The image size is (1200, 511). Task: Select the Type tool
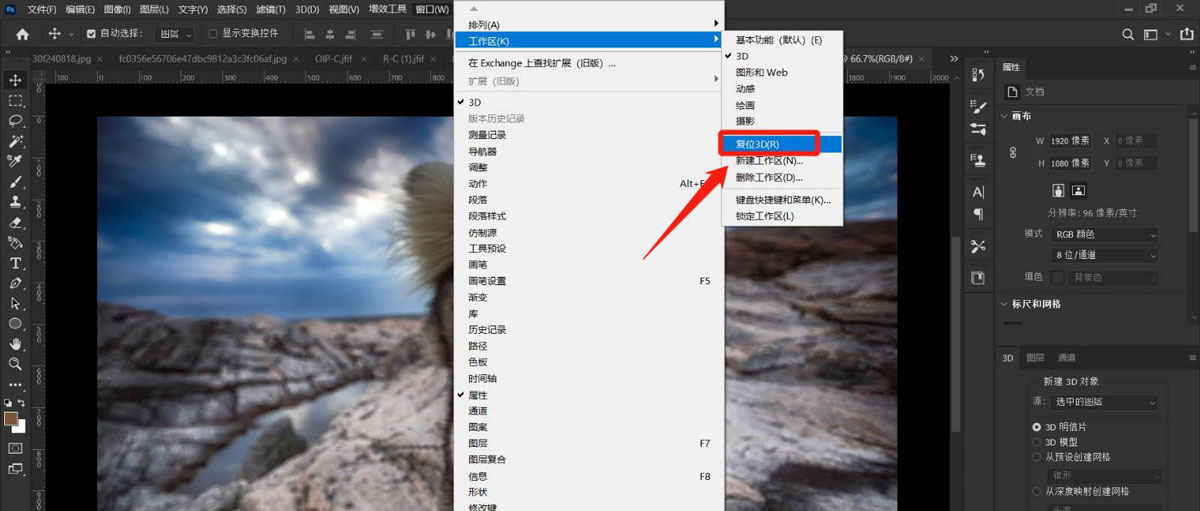click(x=15, y=263)
